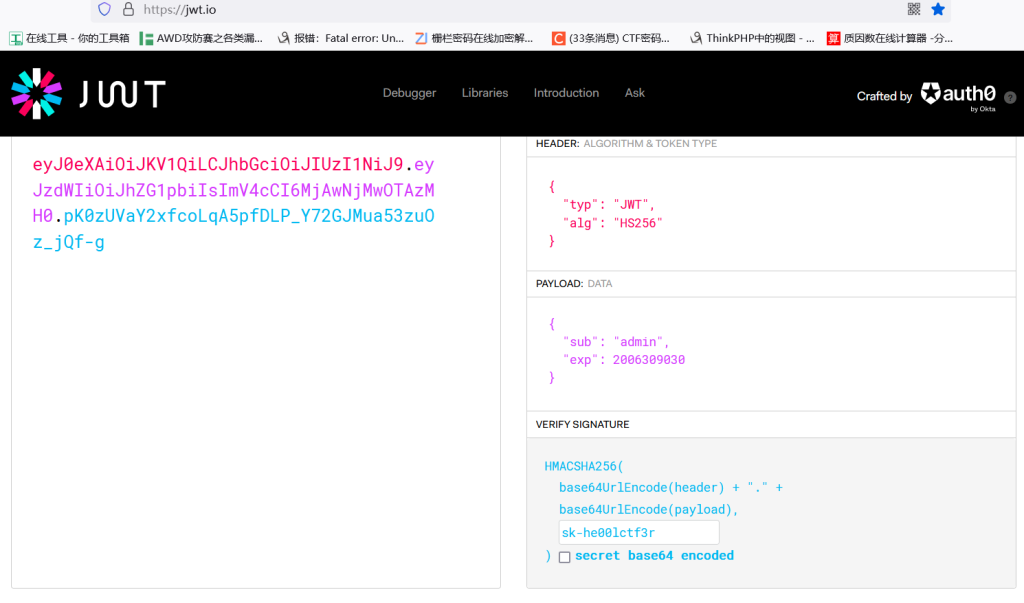Click the JWT logo in the header
The width and height of the screenshot is (1024, 603).
pos(88,94)
